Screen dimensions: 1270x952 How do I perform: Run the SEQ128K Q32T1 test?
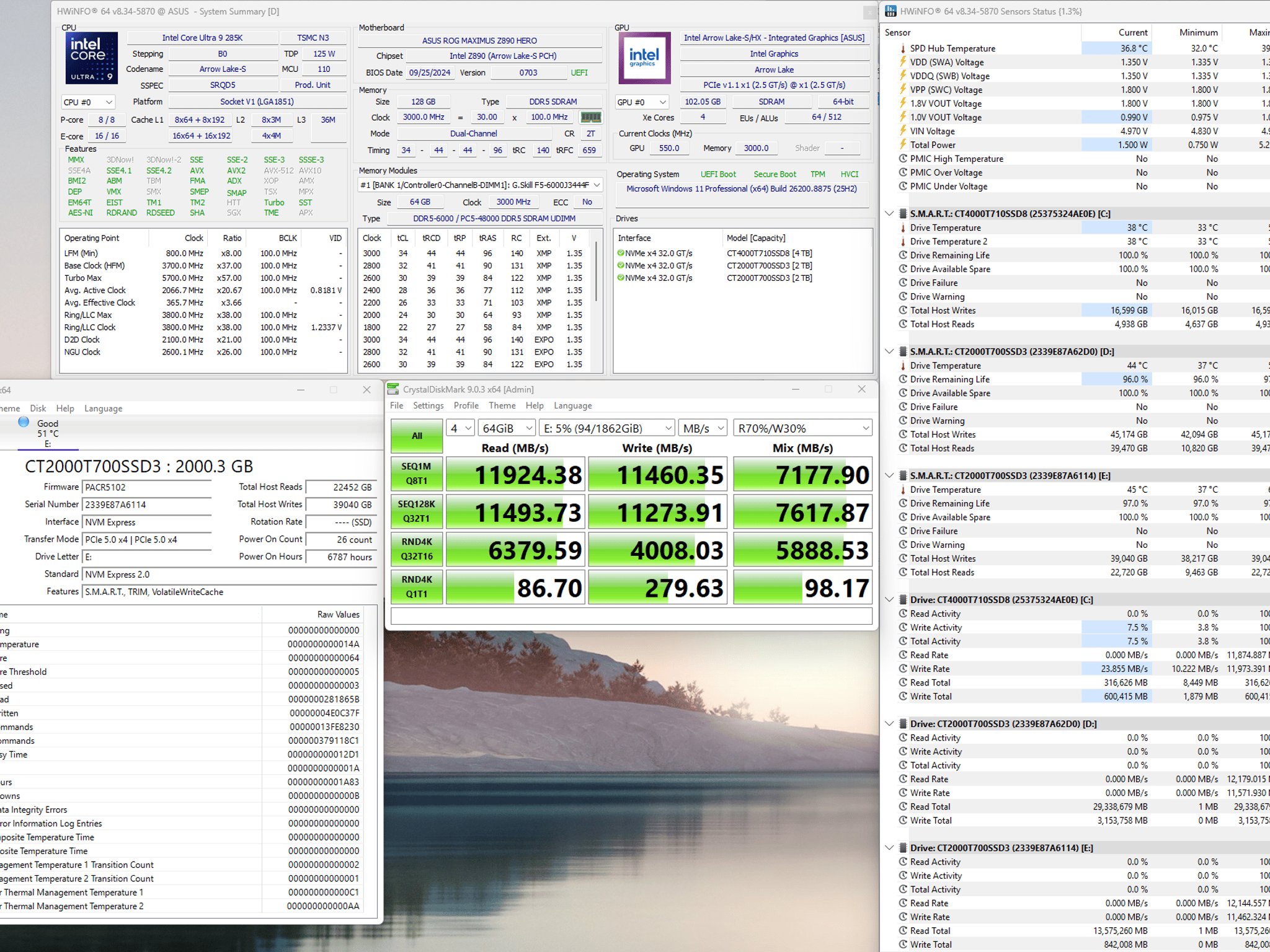tap(417, 512)
